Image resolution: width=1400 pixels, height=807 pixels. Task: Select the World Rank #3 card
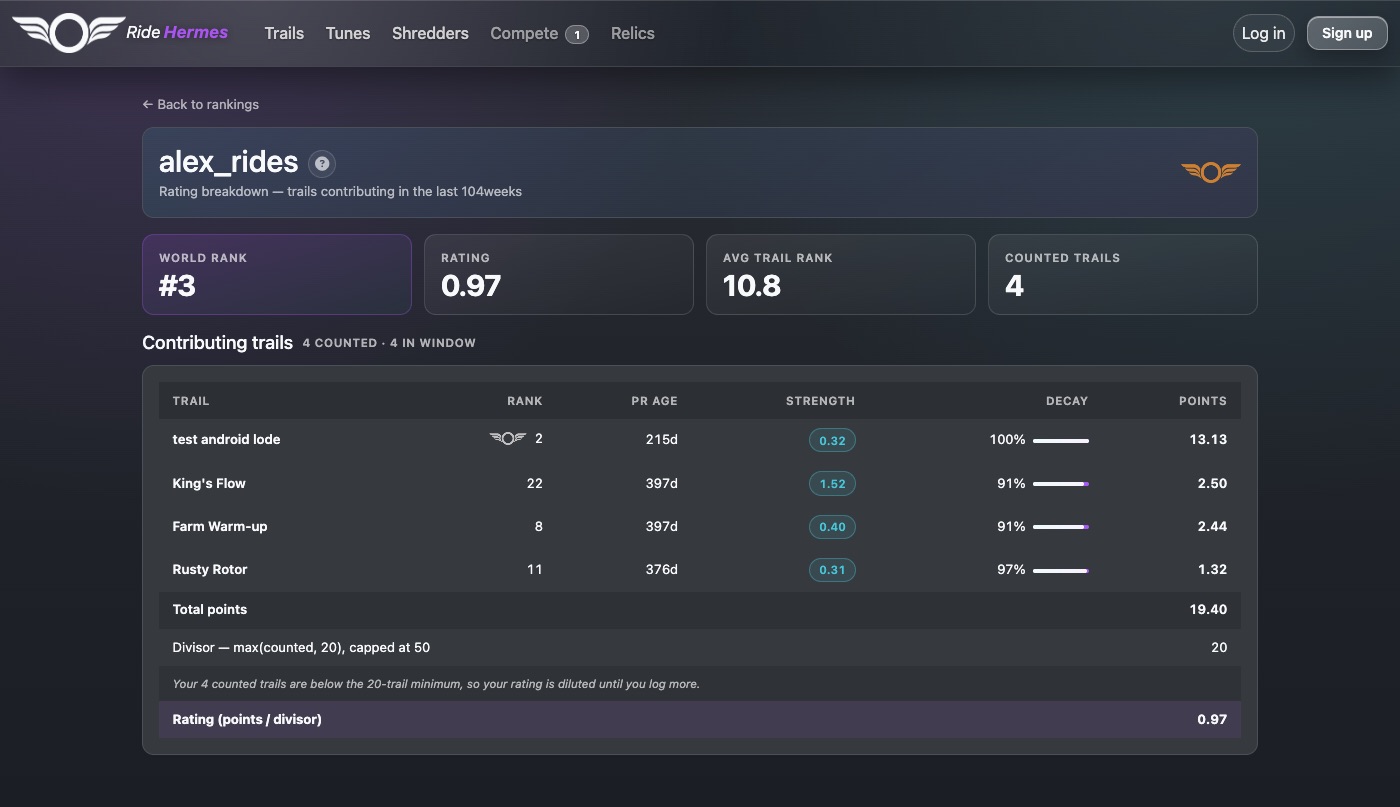click(x=277, y=274)
